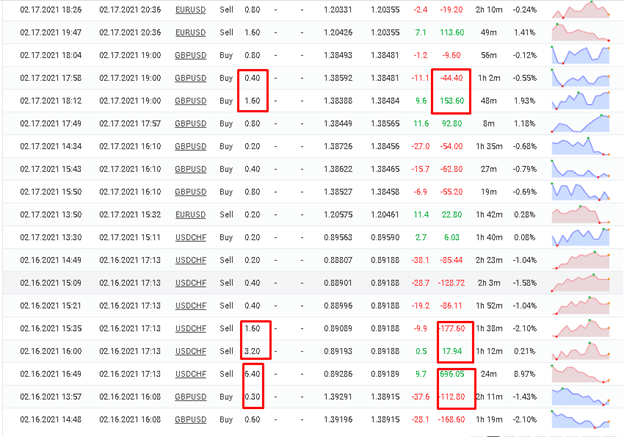The image size is (624, 437).
Task: Open mini chart for -0.12% GBPUSD trade
Action: click(581, 55)
